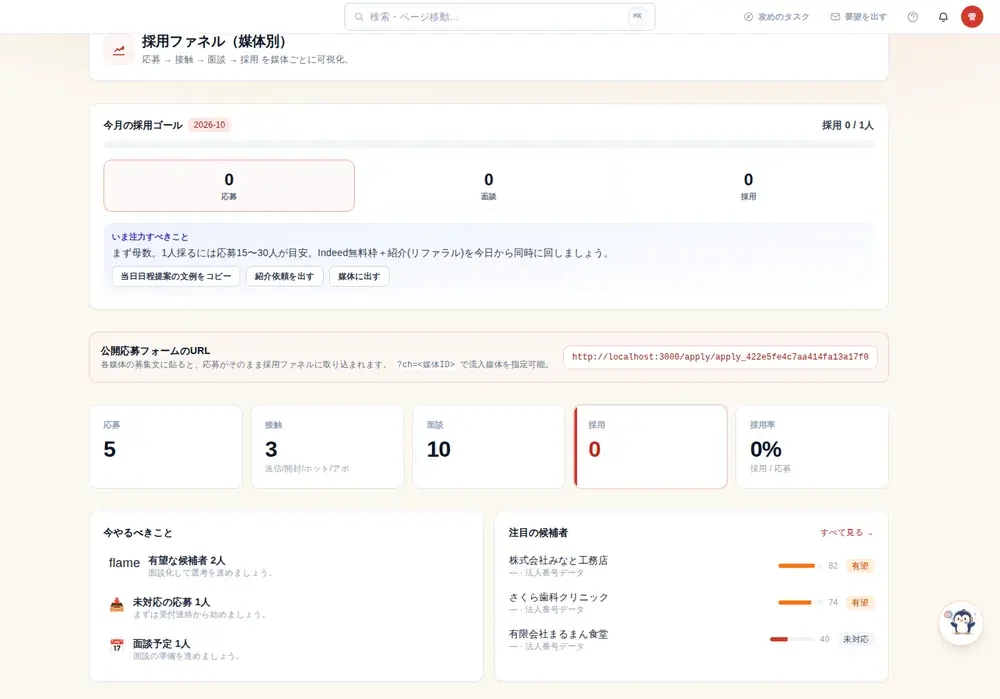Select the 採用 goal tab showing 0
This screenshot has width=1000, height=699.
click(x=748, y=186)
